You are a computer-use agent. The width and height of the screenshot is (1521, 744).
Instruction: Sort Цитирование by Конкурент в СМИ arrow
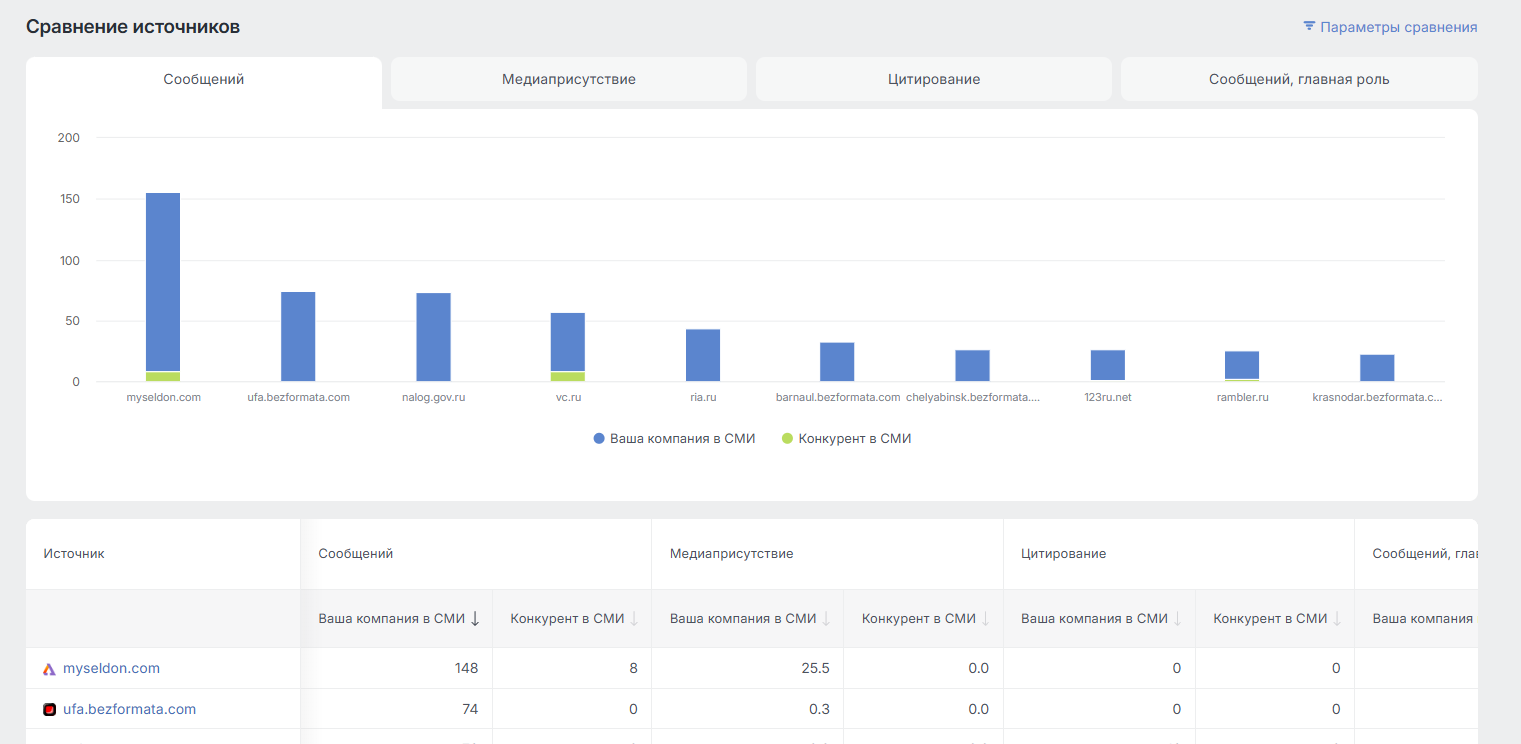click(1337, 618)
